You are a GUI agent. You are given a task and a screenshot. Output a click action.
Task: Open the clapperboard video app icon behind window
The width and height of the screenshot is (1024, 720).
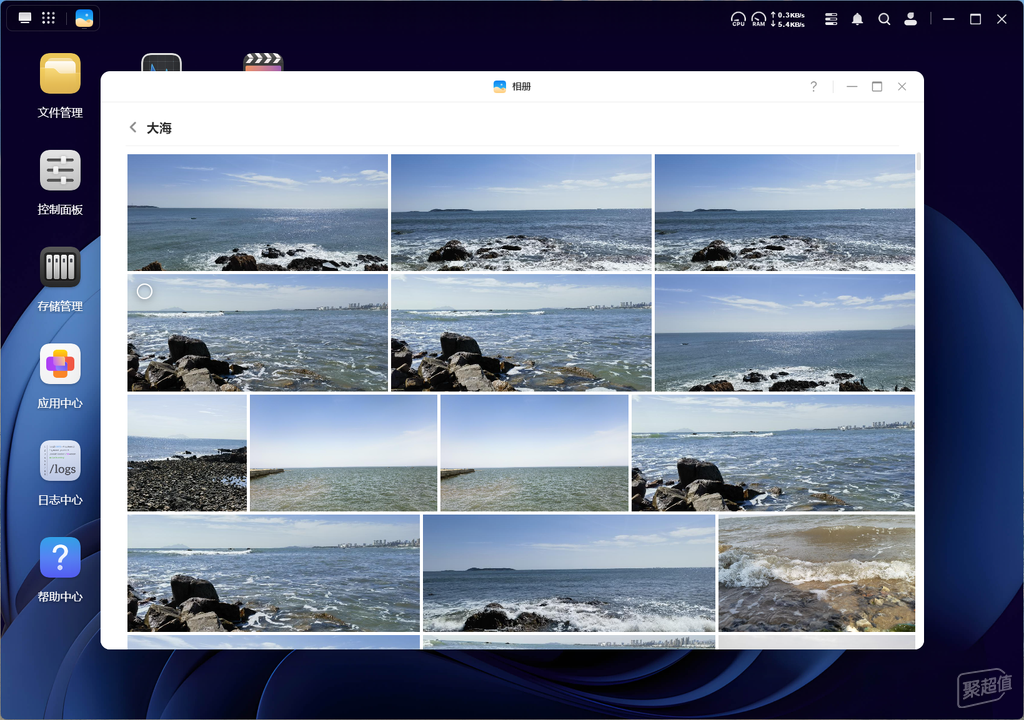point(263,62)
